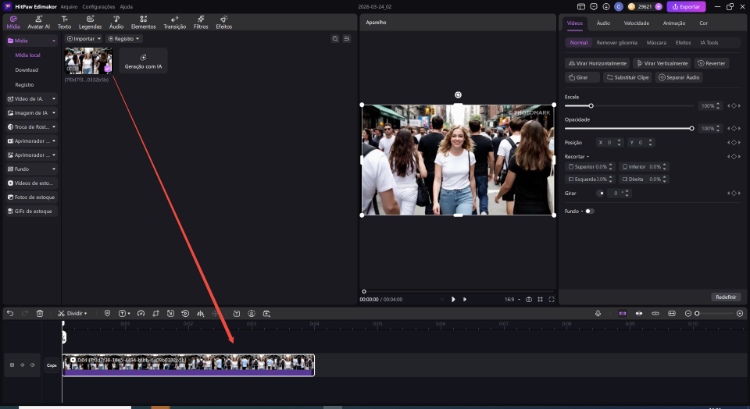Click the freeze frame icon with clock arrow
The width and height of the screenshot is (750, 409).
click(x=185, y=313)
